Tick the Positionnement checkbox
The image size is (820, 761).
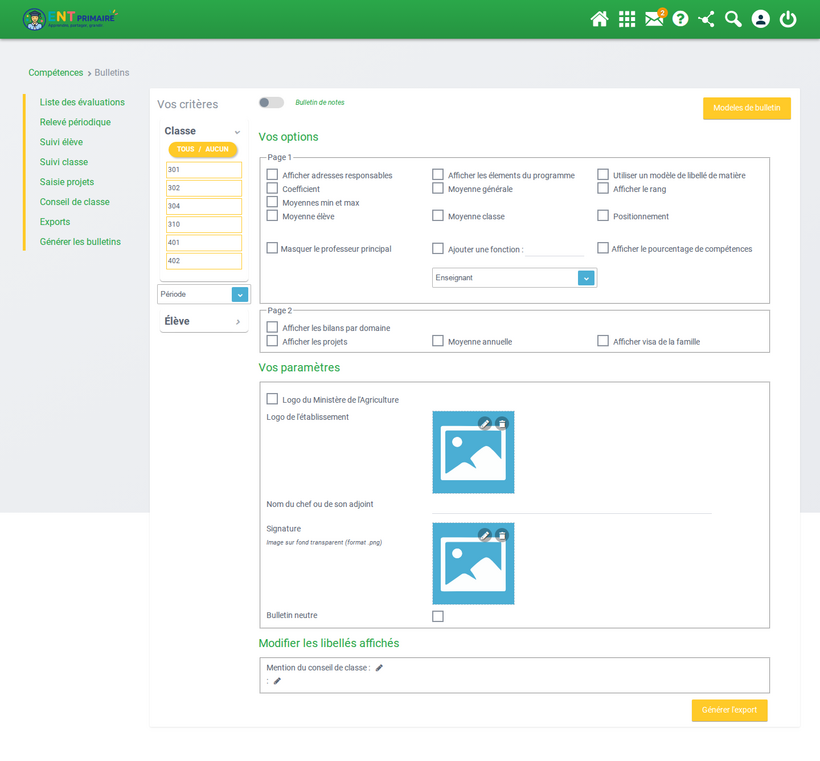[603, 215]
